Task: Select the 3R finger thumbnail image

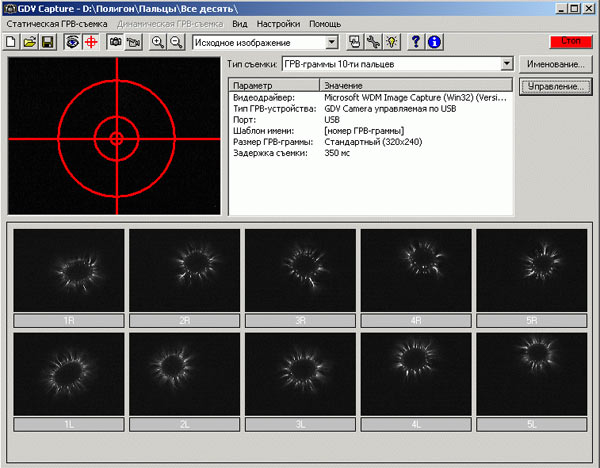Action: tap(300, 270)
